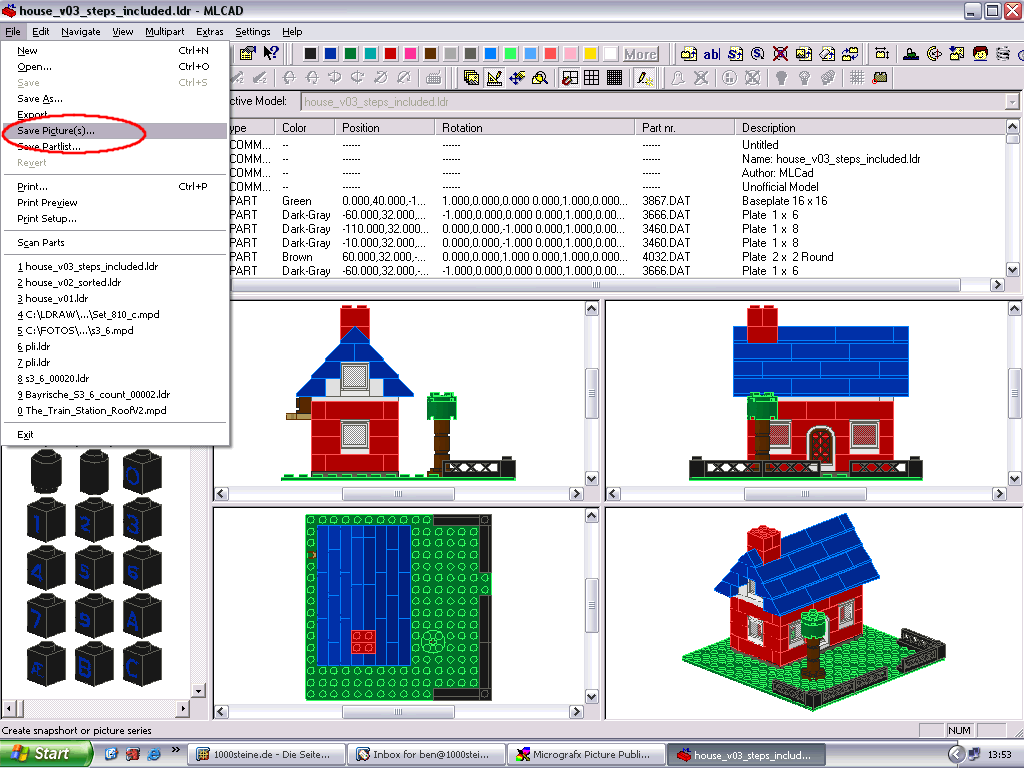Click the view mode stacked windows icon
The height and width of the screenshot is (768, 1024).
(471, 78)
